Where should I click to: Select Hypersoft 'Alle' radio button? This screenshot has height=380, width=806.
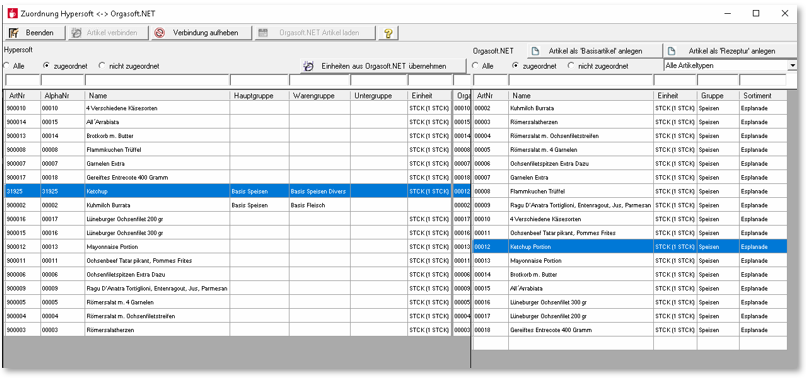coord(6,66)
